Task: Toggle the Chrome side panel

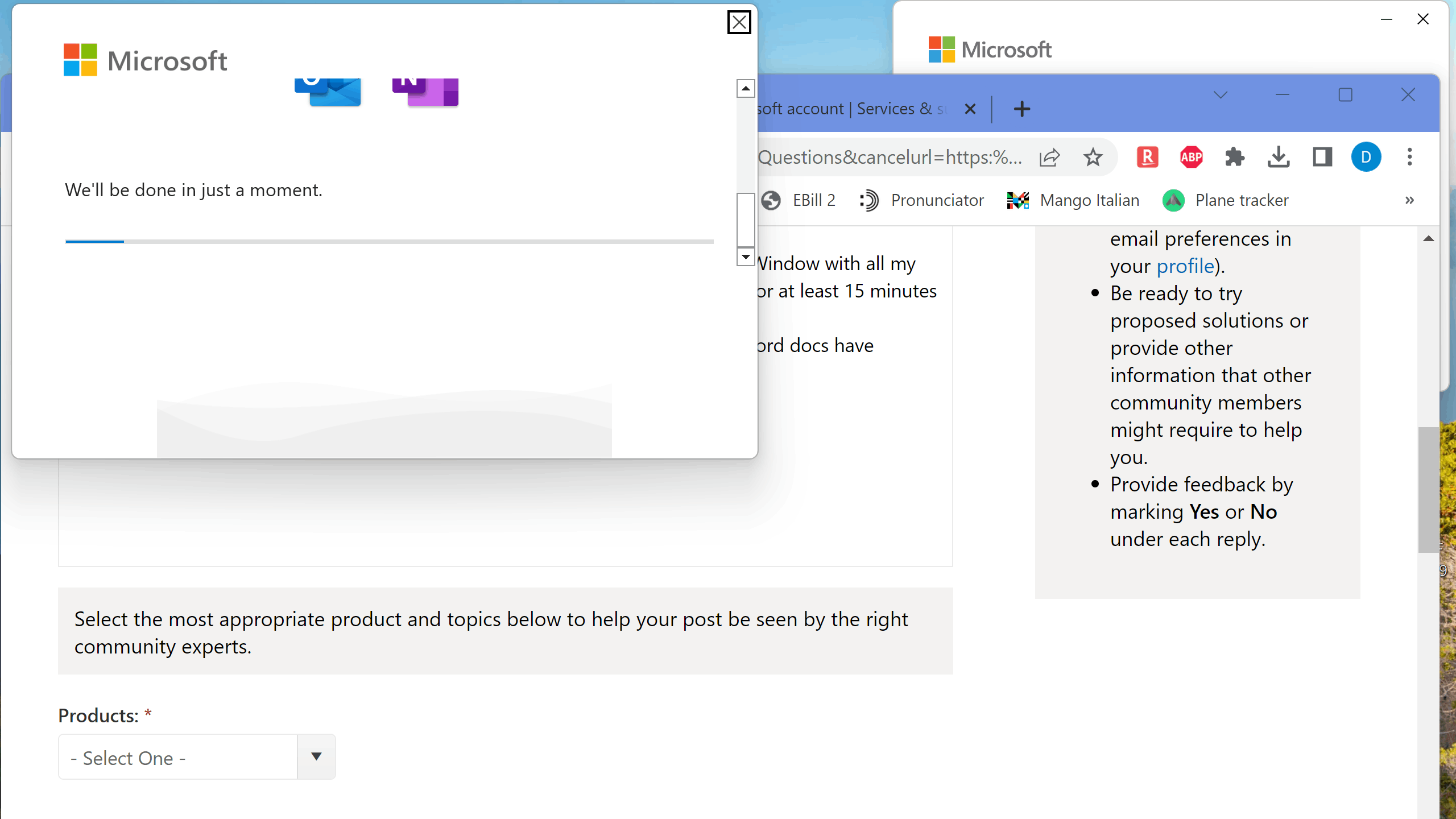Action: click(x=1322, y=157)
